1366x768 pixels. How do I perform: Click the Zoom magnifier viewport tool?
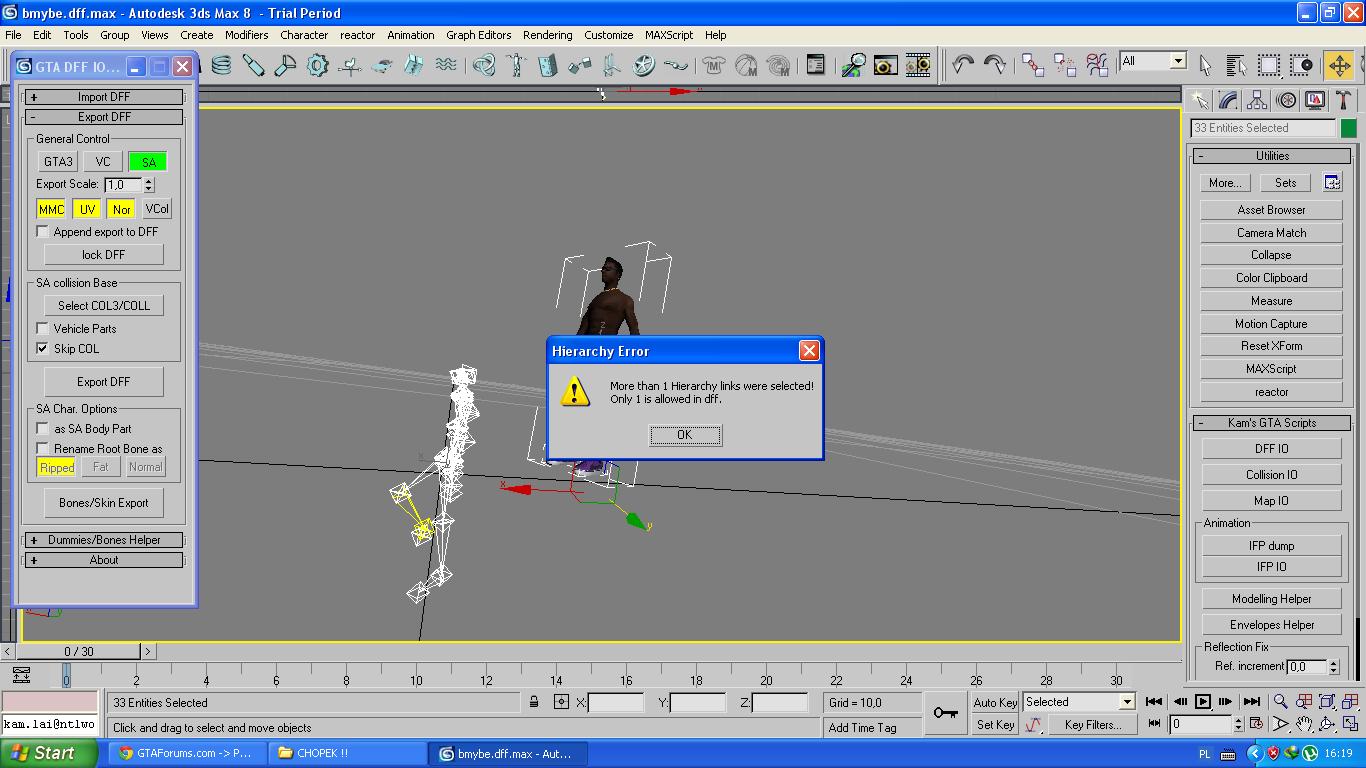pos(1280,702)
